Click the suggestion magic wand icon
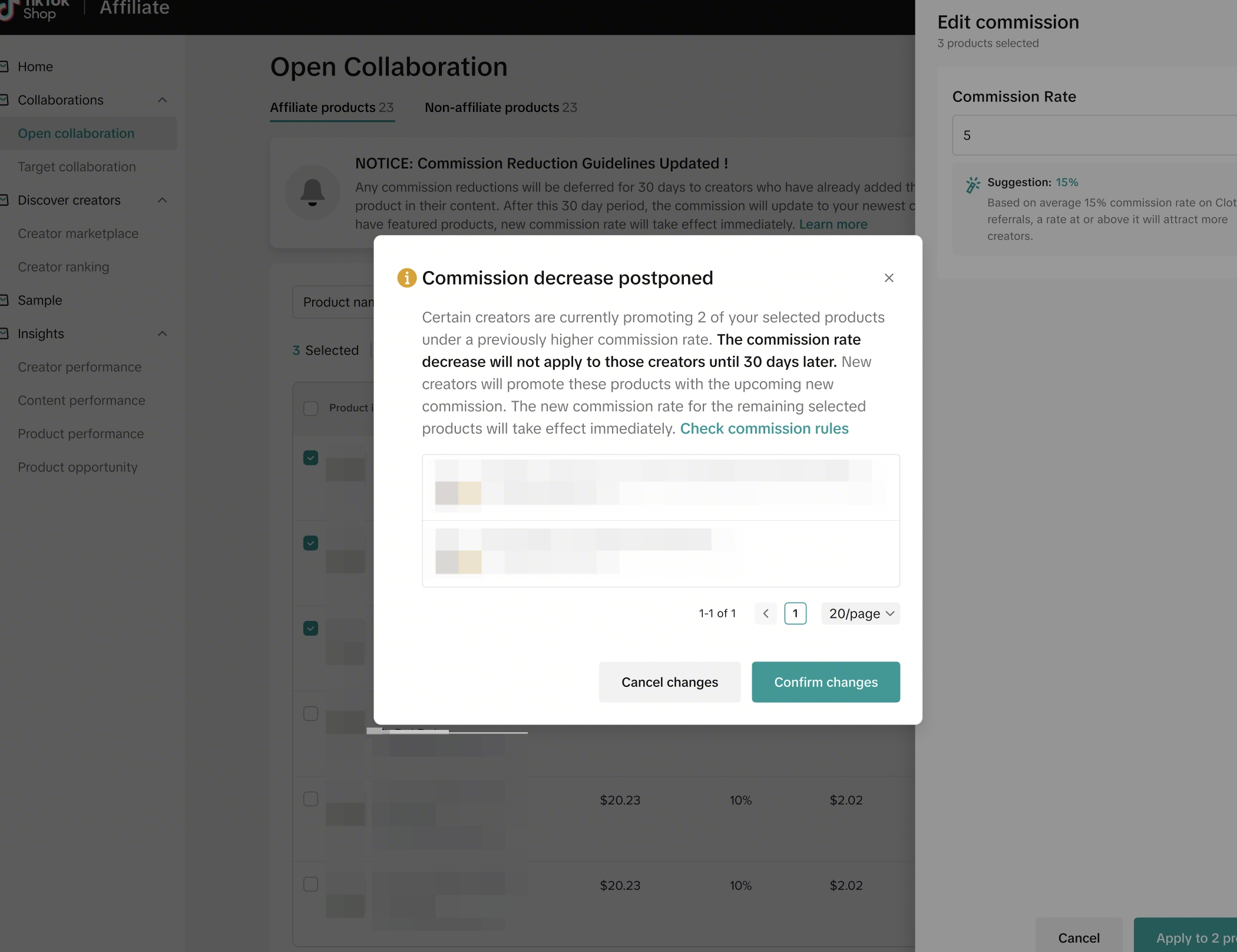Viewport: 1237px width, 952px height. pos(973,185)
